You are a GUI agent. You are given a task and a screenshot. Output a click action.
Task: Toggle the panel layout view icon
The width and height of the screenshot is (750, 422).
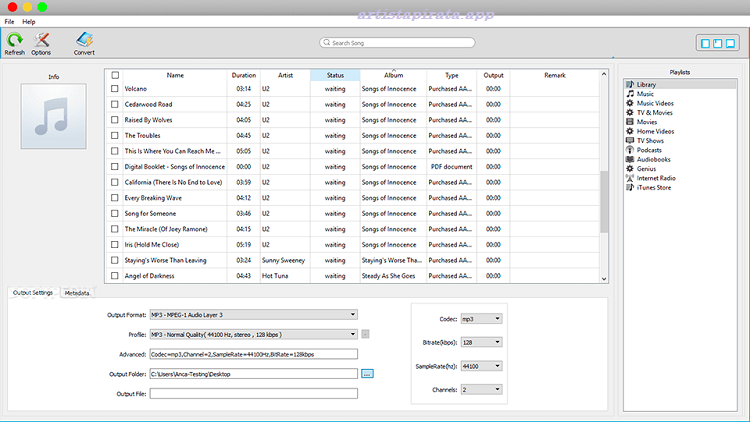pos(715,44)
